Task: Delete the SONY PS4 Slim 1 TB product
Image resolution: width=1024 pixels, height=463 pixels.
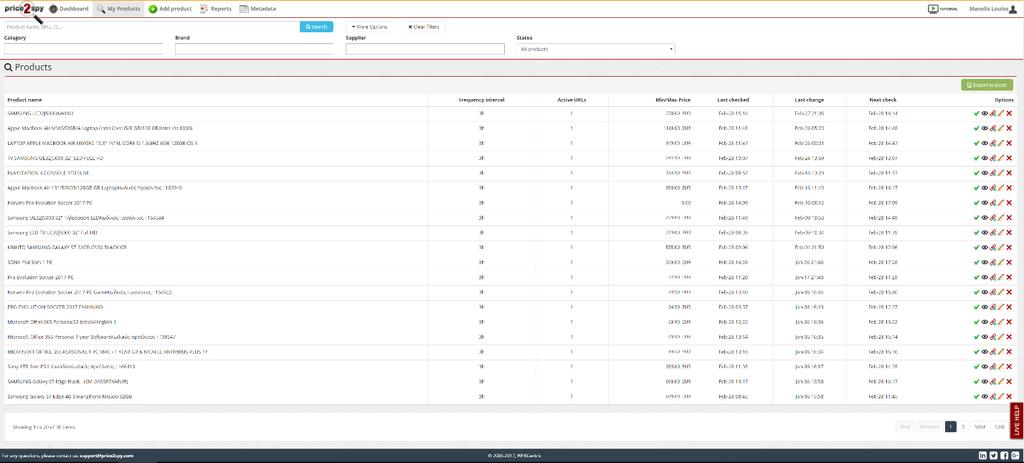Action: pyautogui.click(x=1009, y=263)
